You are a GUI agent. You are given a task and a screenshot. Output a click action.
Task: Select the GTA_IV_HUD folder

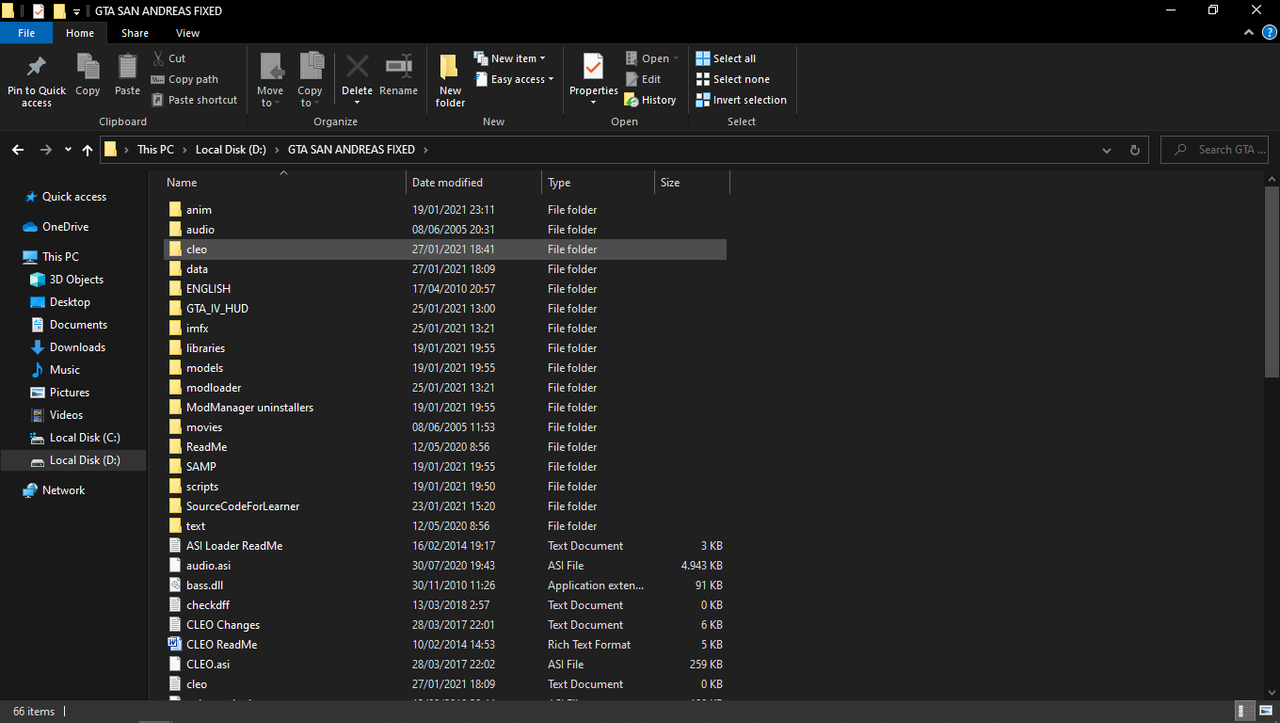click(x=445, y=309)
